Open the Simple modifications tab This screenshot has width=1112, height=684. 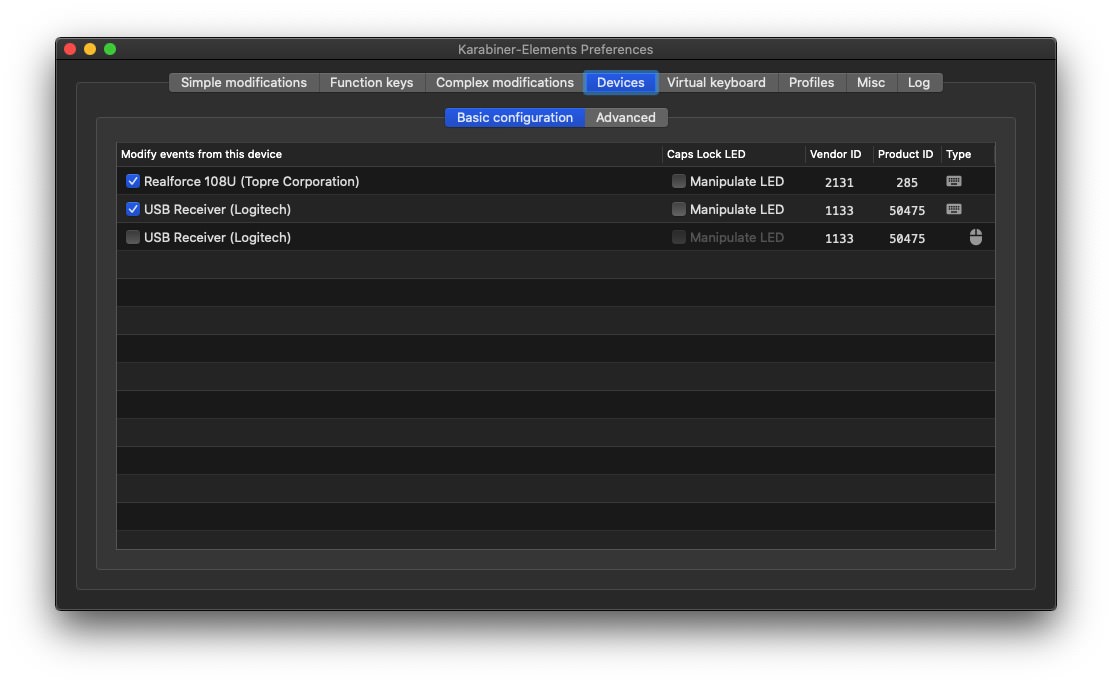244,83
